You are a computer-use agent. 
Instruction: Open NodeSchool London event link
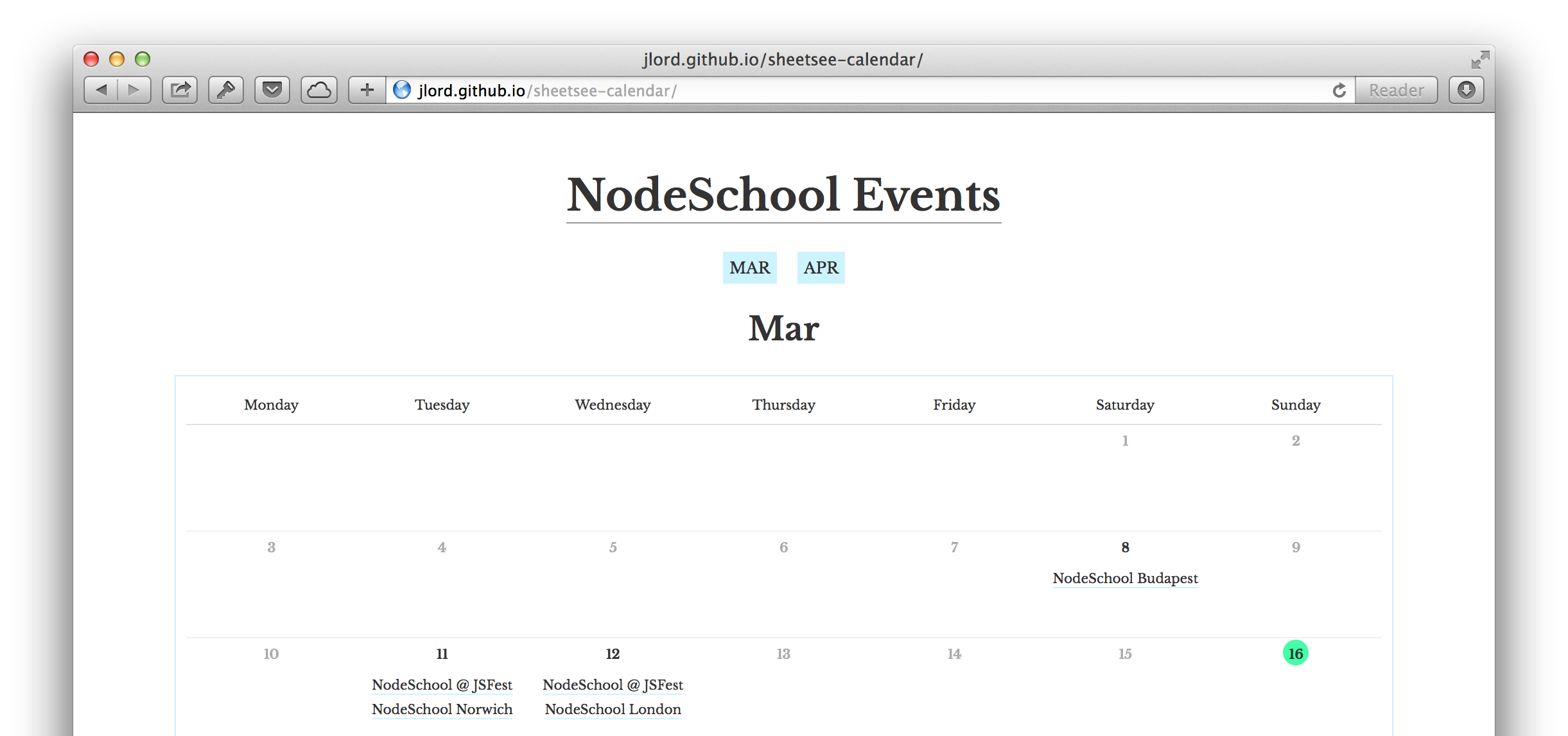pyautogui.click(x=613, y=709)
